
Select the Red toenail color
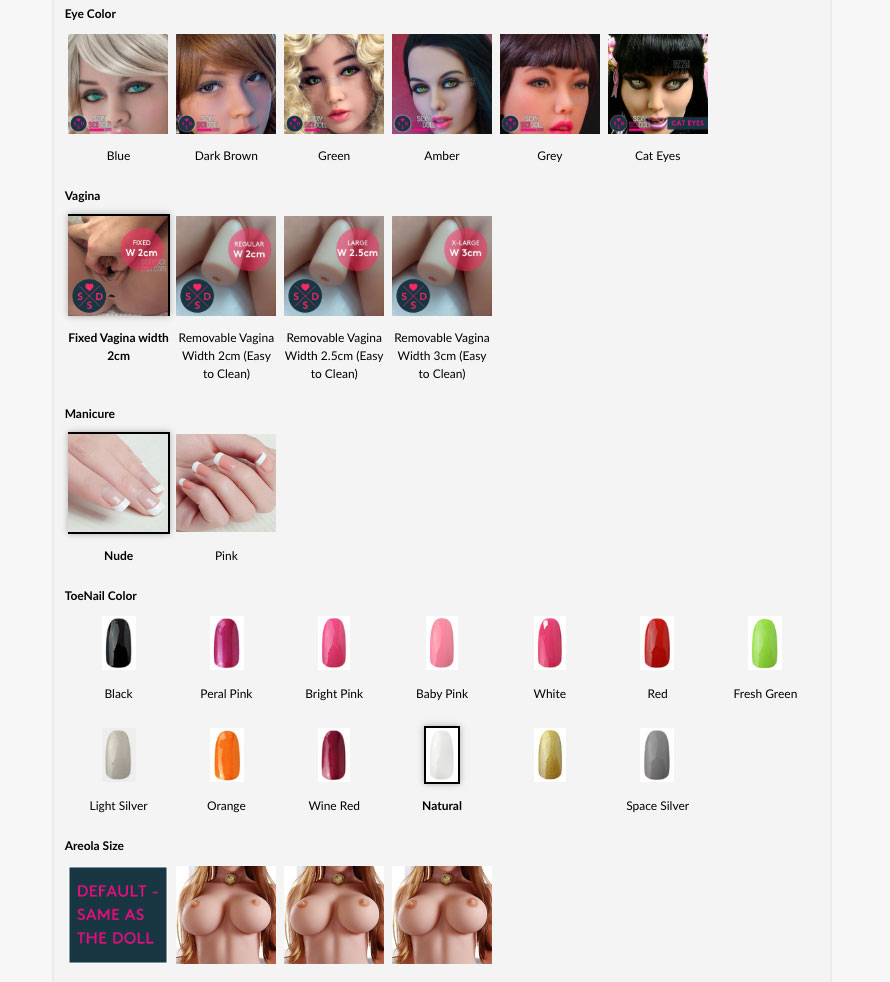(657, 643)
